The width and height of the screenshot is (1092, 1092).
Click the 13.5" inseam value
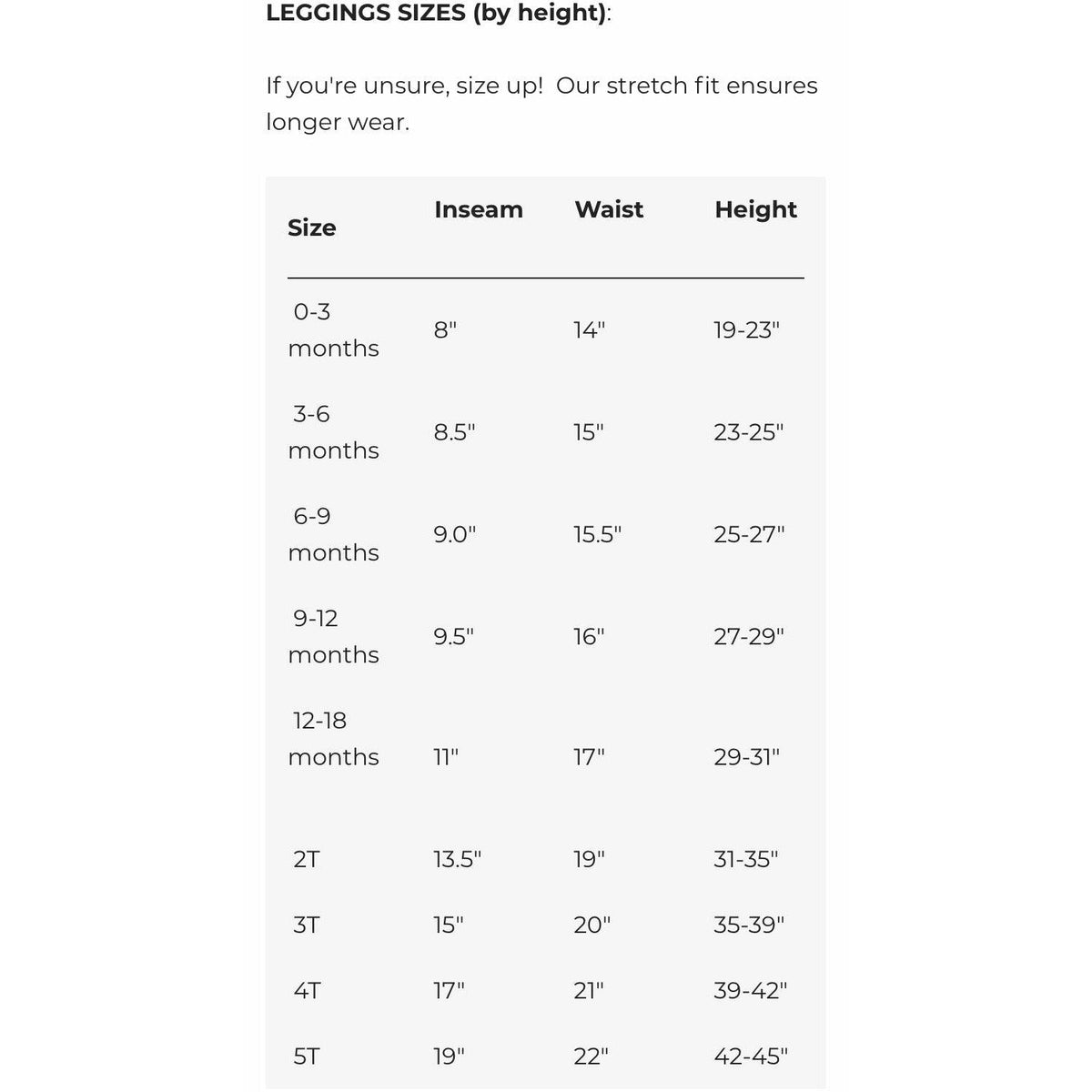(x=457, y=859)
